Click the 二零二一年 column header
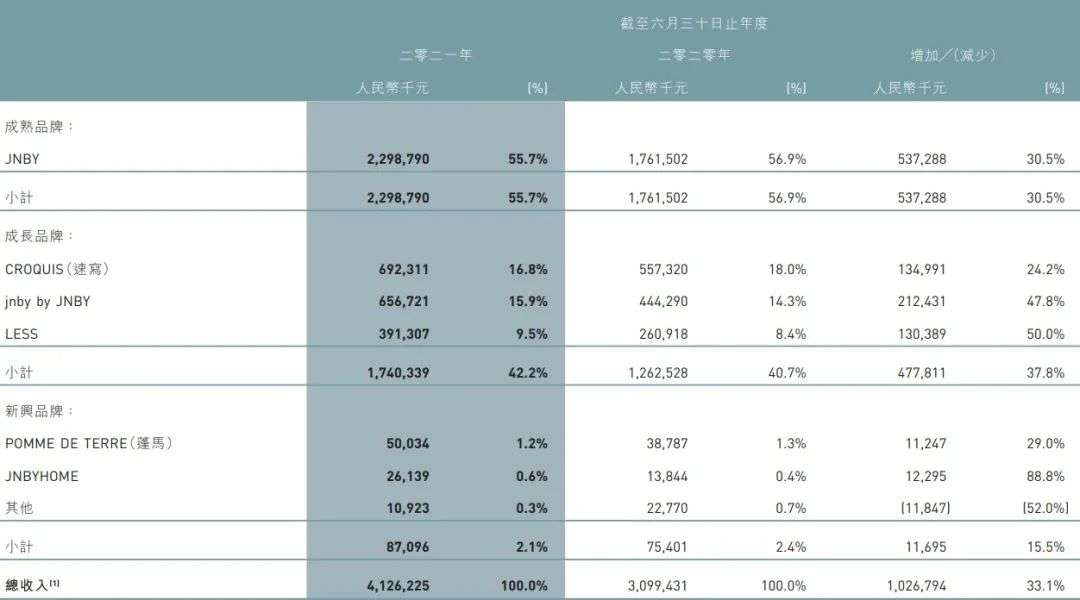The width and height of the screenshot is (1080, 600). (435, 55)
